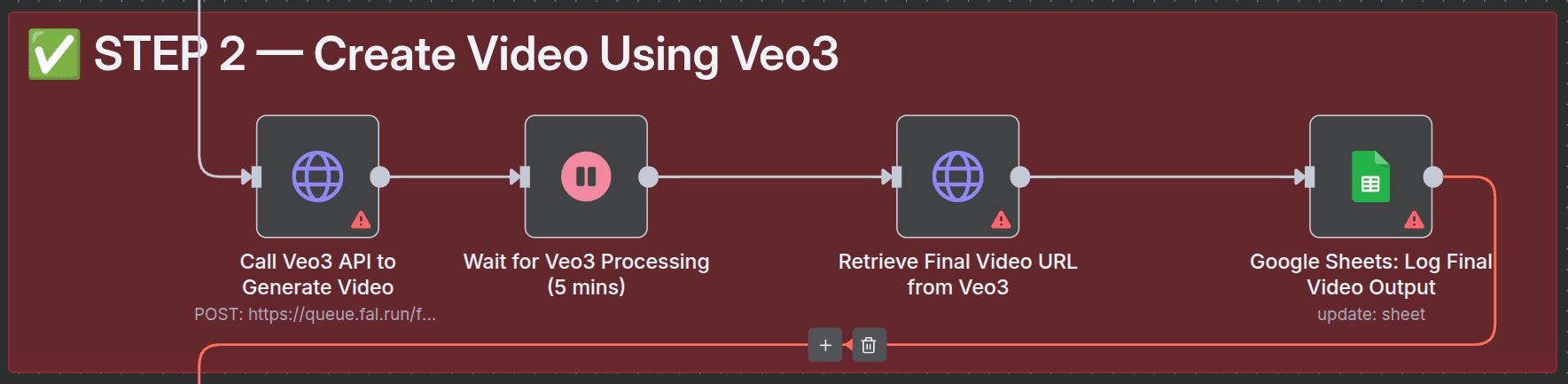The height and width of the screenshot is (384, 1568).
Task: Click output connector of Wait for Veo3 node
Action: pyautogui.click(x=649, y=177)
